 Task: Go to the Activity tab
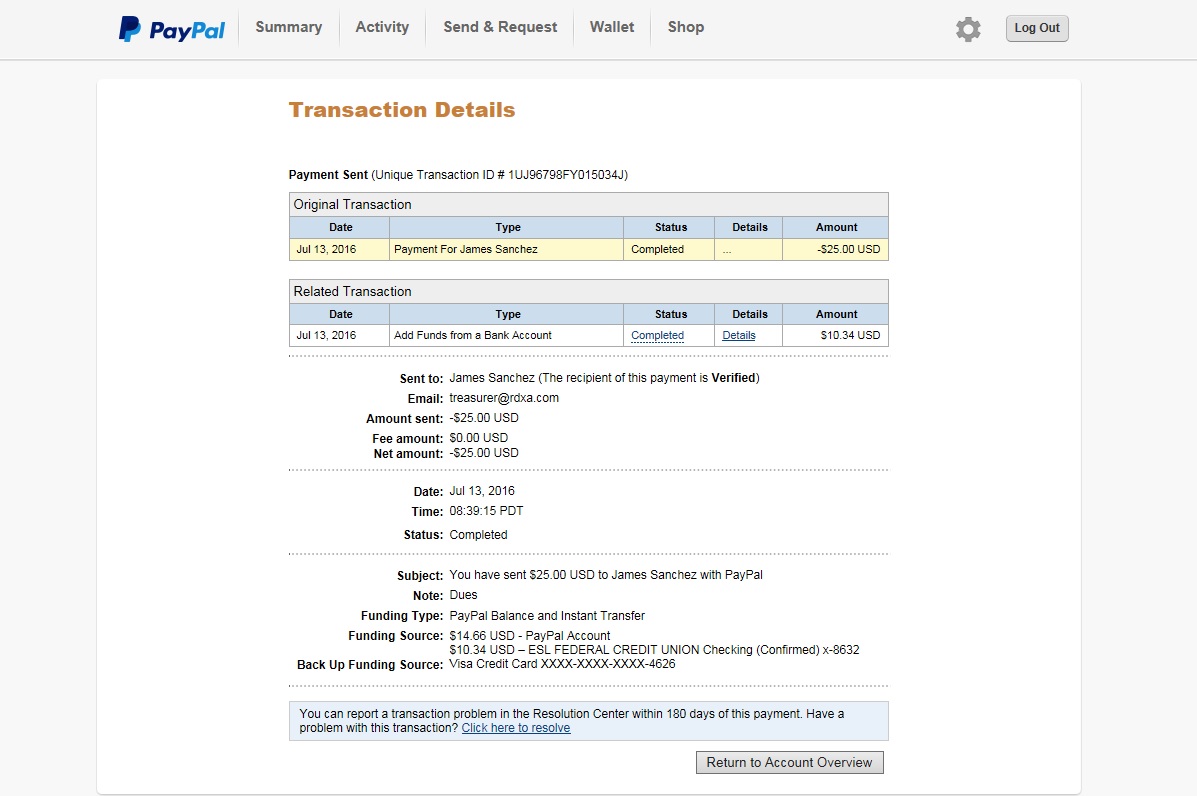pos(382,27)
